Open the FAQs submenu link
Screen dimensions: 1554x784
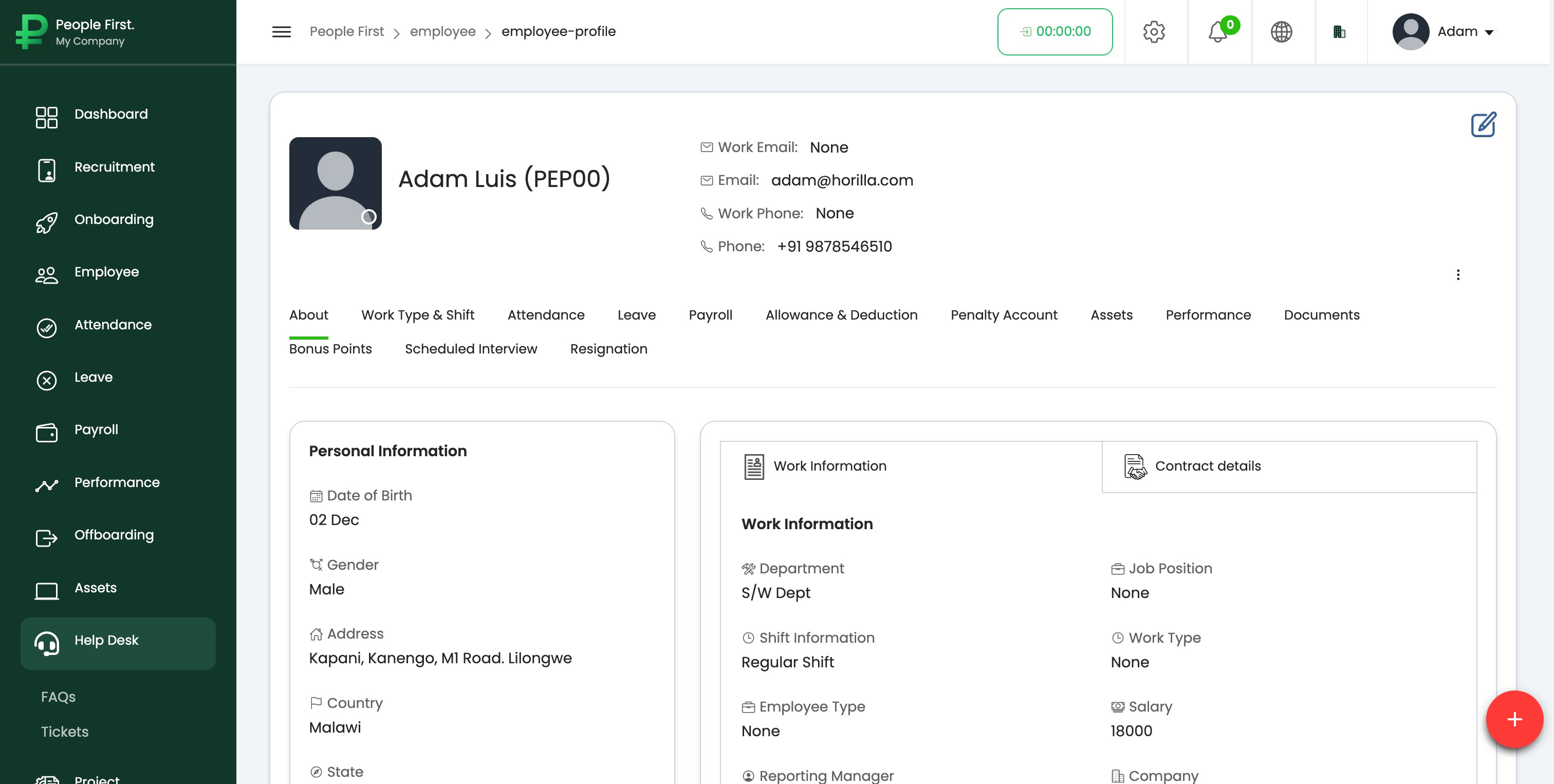58,697
